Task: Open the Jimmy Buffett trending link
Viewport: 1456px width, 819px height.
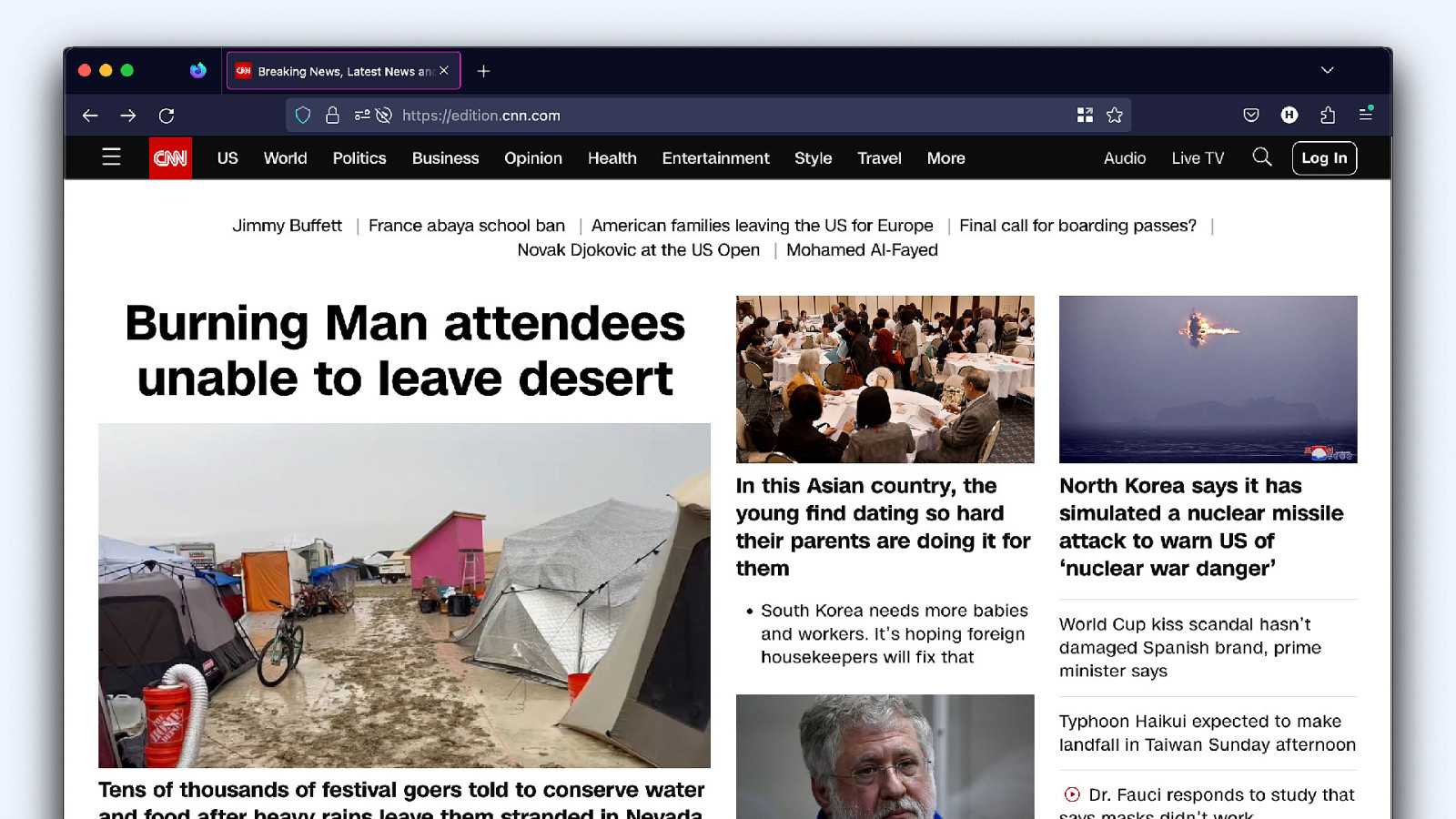Action: [287, 226]
